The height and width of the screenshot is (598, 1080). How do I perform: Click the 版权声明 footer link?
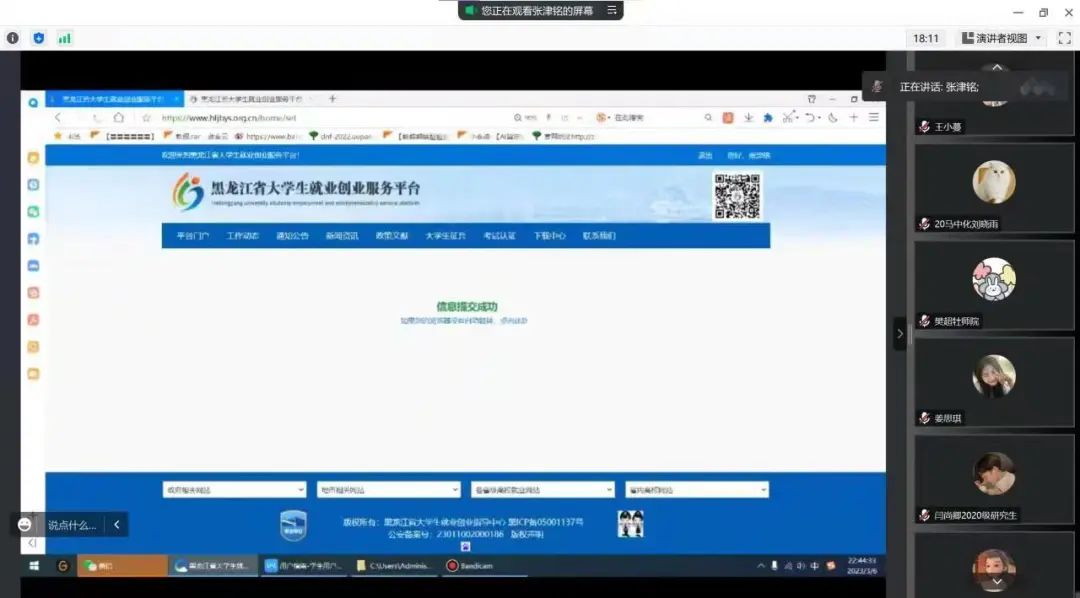tap(527, 535)
